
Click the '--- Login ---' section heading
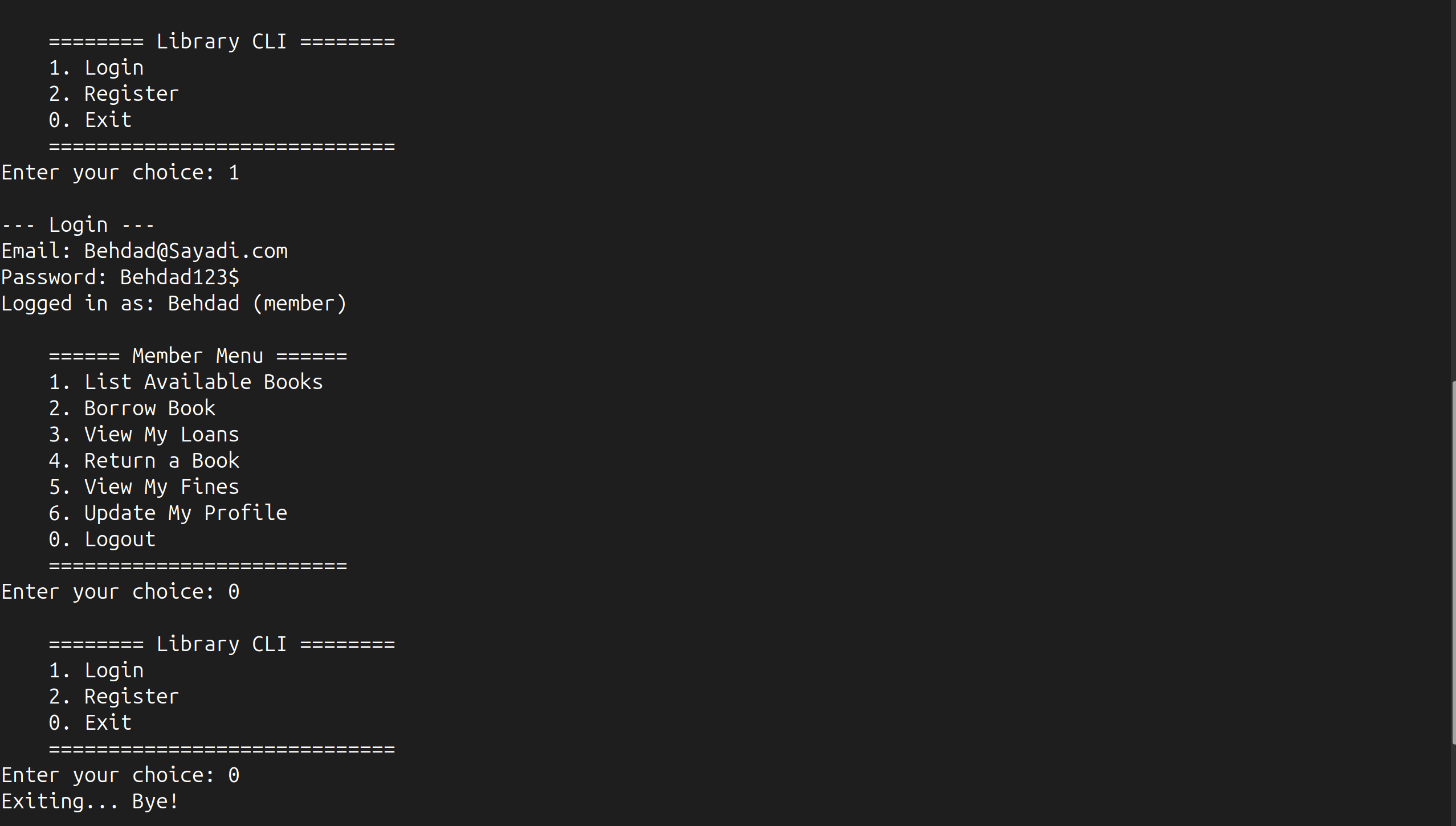pos(78,225)
